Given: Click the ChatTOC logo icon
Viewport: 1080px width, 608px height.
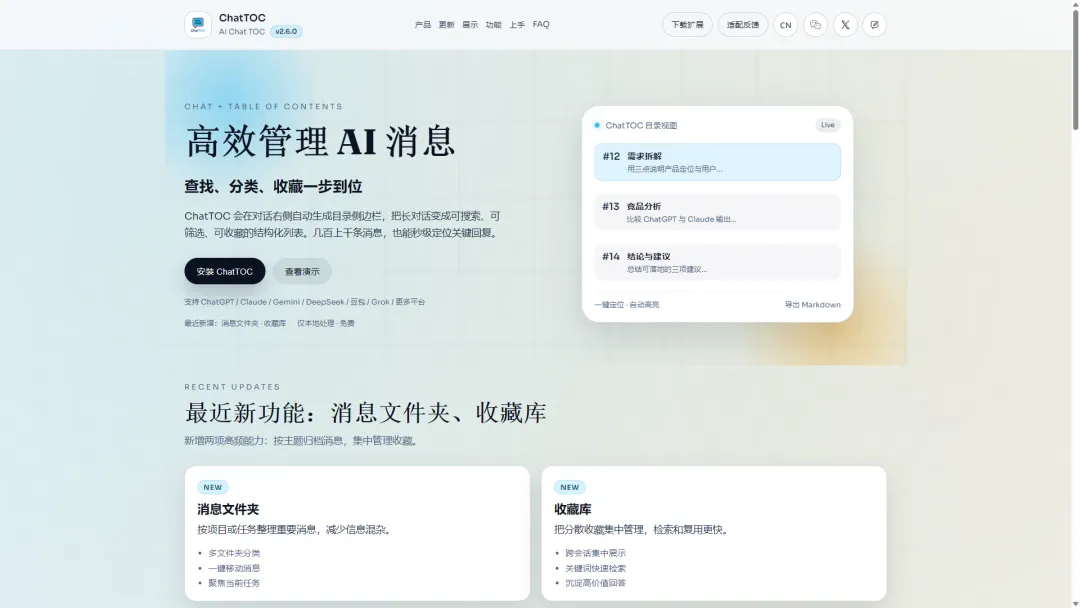Looking at the screenshot, I should (198, 25).
